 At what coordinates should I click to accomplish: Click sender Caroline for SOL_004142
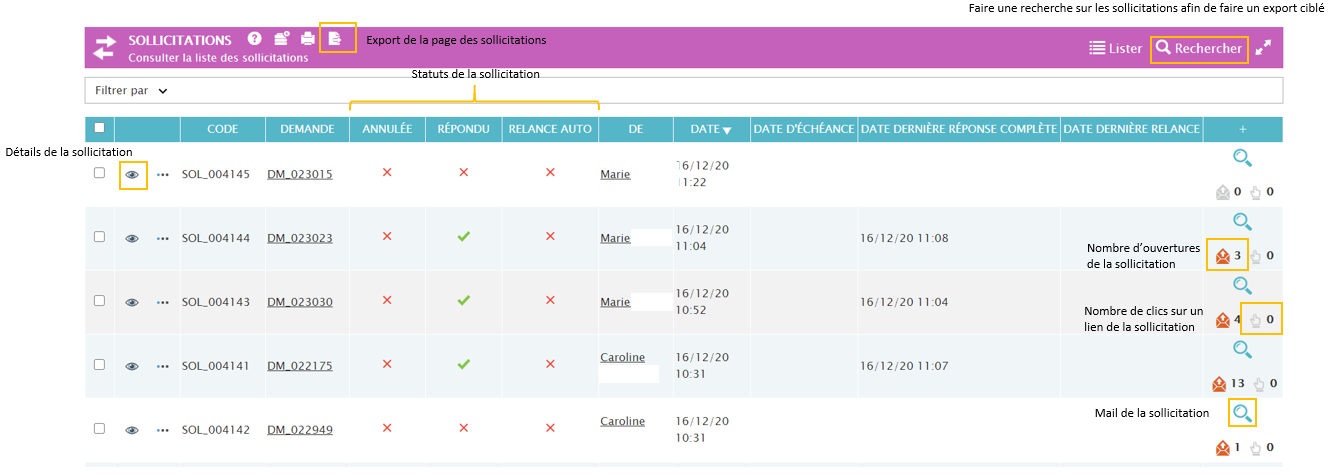pyautogui.click(x=622, y=421)
